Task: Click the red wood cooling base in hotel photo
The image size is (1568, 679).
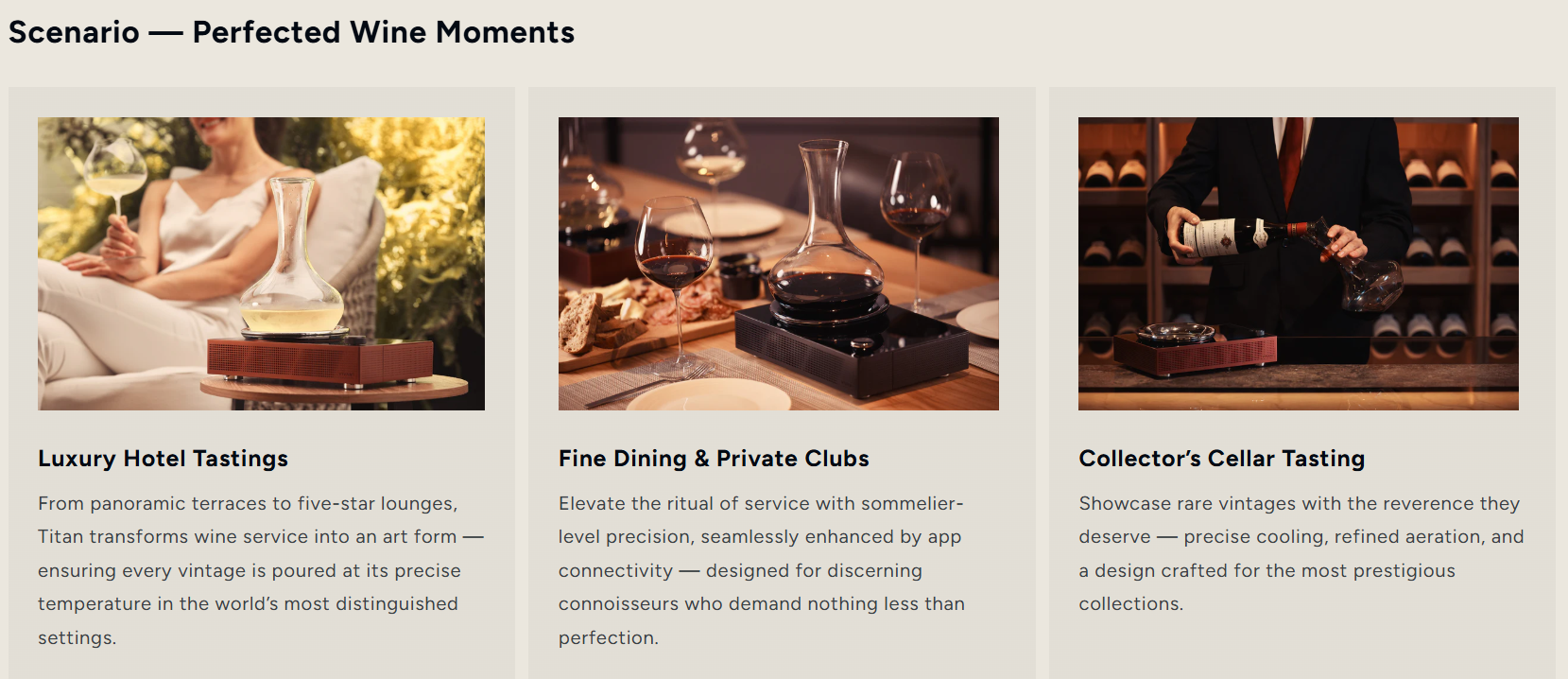Action: coord(319,359)
